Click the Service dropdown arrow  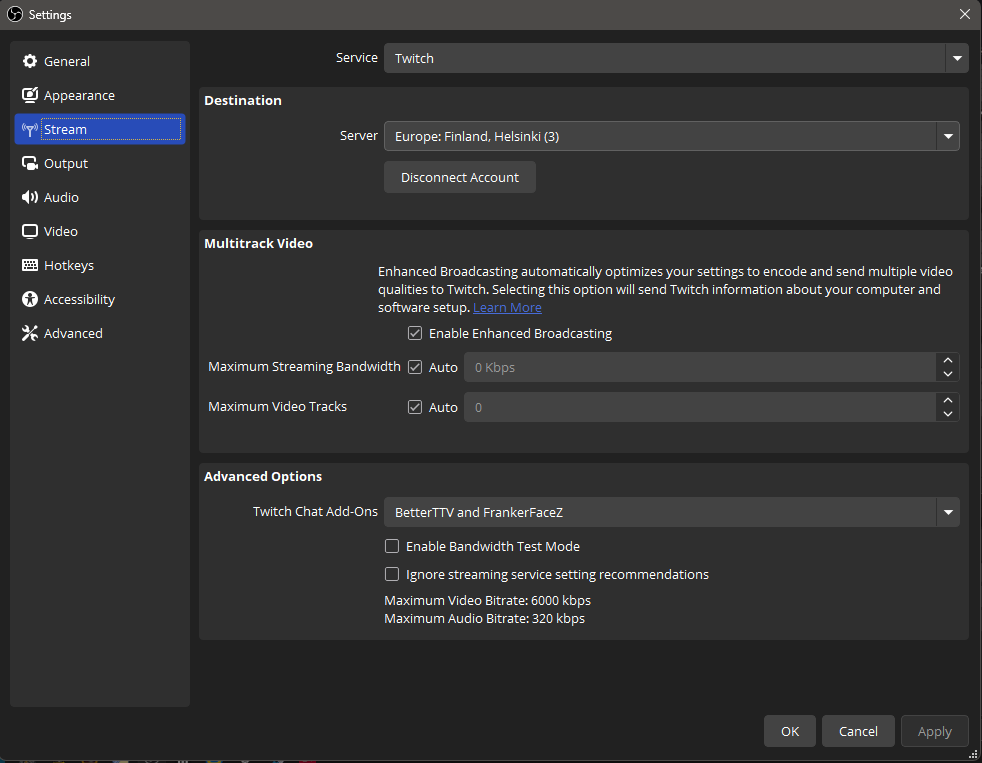point(957,58)
